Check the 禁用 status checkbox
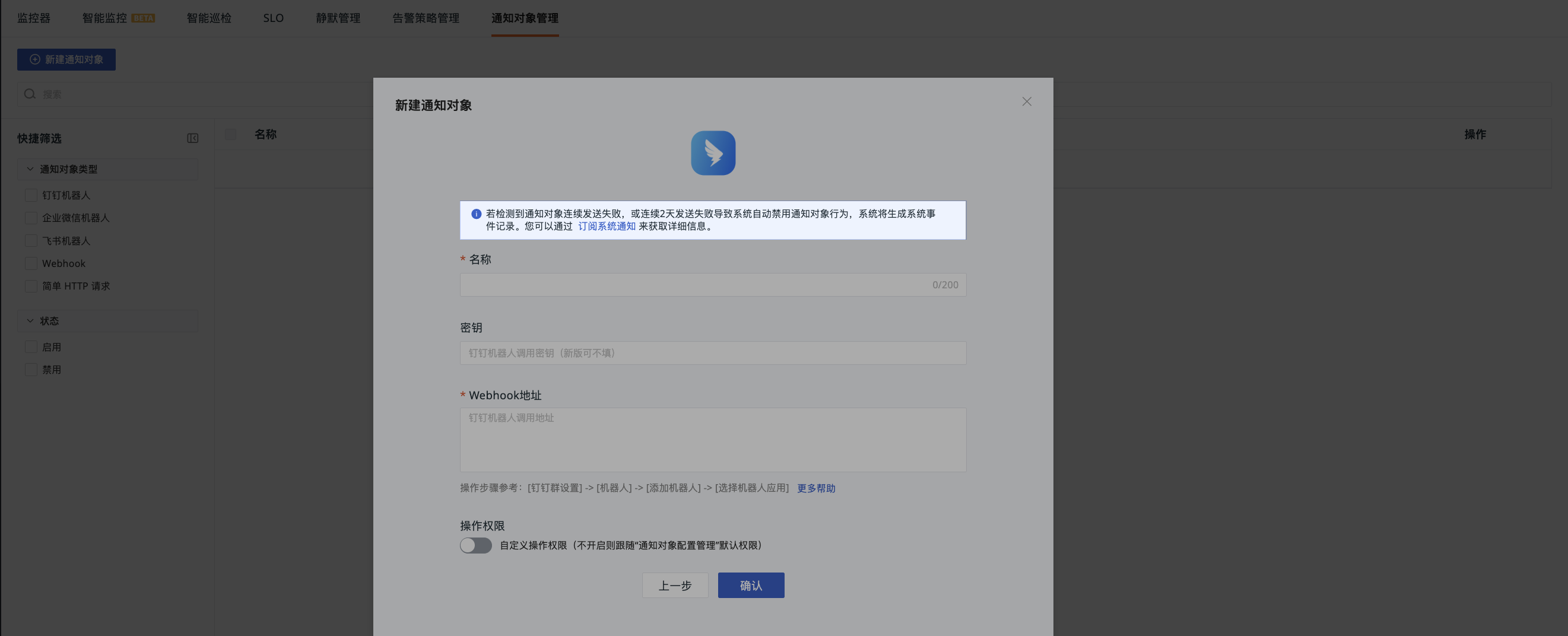 31,370
